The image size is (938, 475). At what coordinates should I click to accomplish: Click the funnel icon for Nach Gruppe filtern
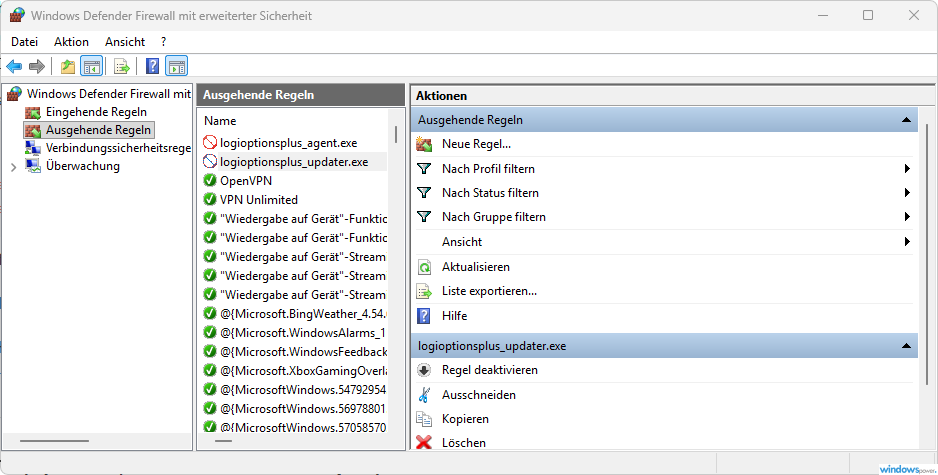tap(424, 217)
